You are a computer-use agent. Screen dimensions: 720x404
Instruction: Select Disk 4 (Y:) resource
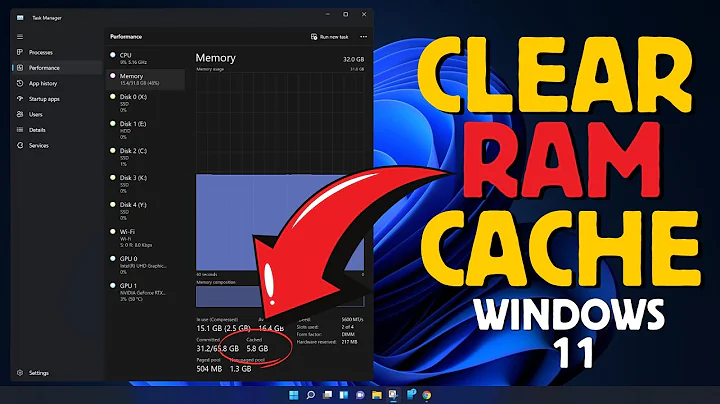[x=145, y=211]
